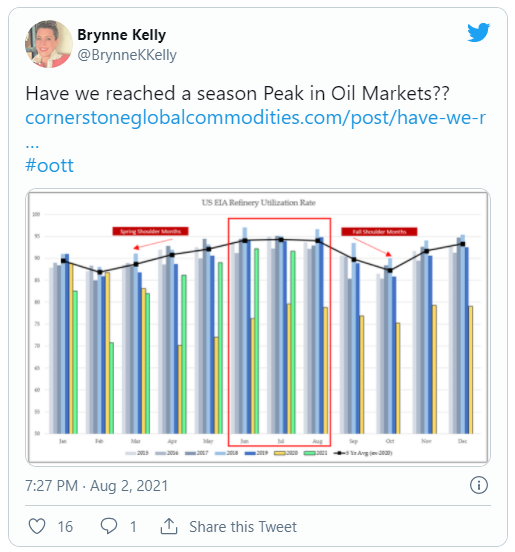Click the Brynne Kelly display name
The width and height of the screenshot is (515, 552).
pos(121,35)
